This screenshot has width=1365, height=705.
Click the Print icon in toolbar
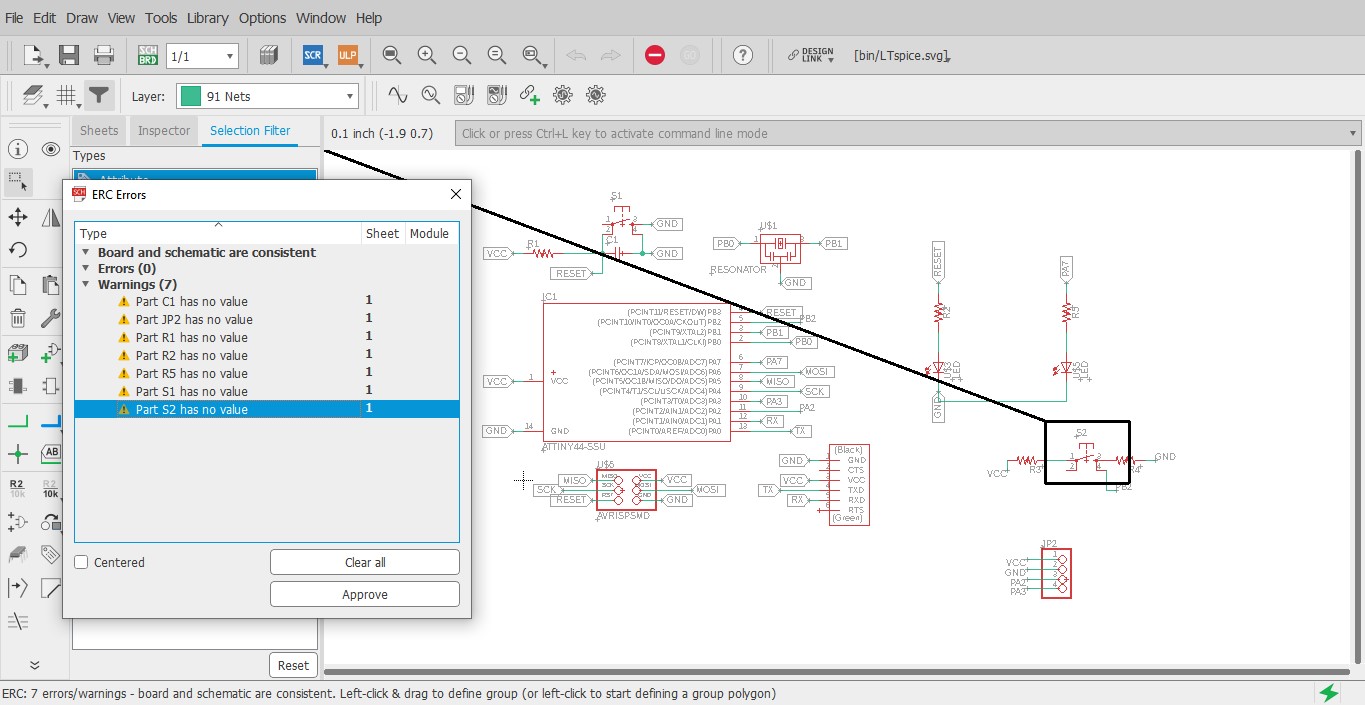click(x=103, y=56)
